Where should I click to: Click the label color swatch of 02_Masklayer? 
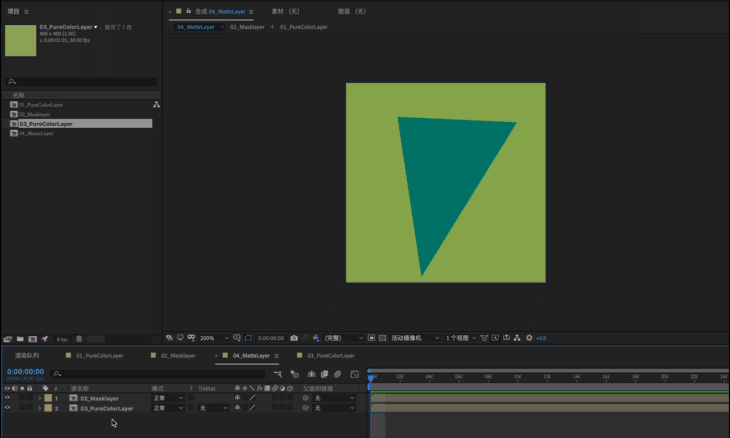pyautogui.click(x=48, y=398)
